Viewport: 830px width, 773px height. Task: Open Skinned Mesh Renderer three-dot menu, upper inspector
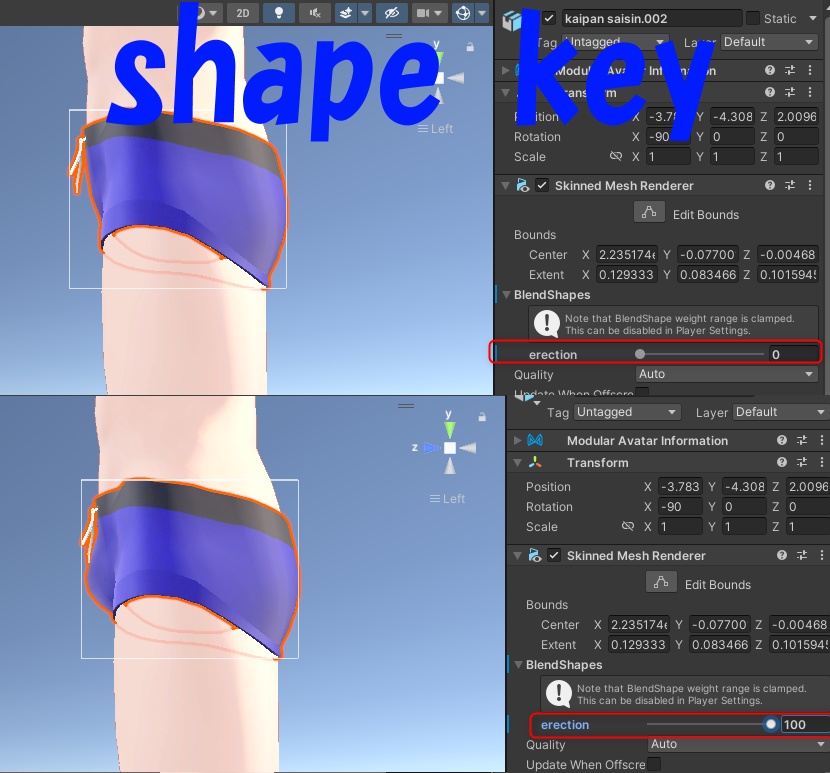[x=810, y=185]
